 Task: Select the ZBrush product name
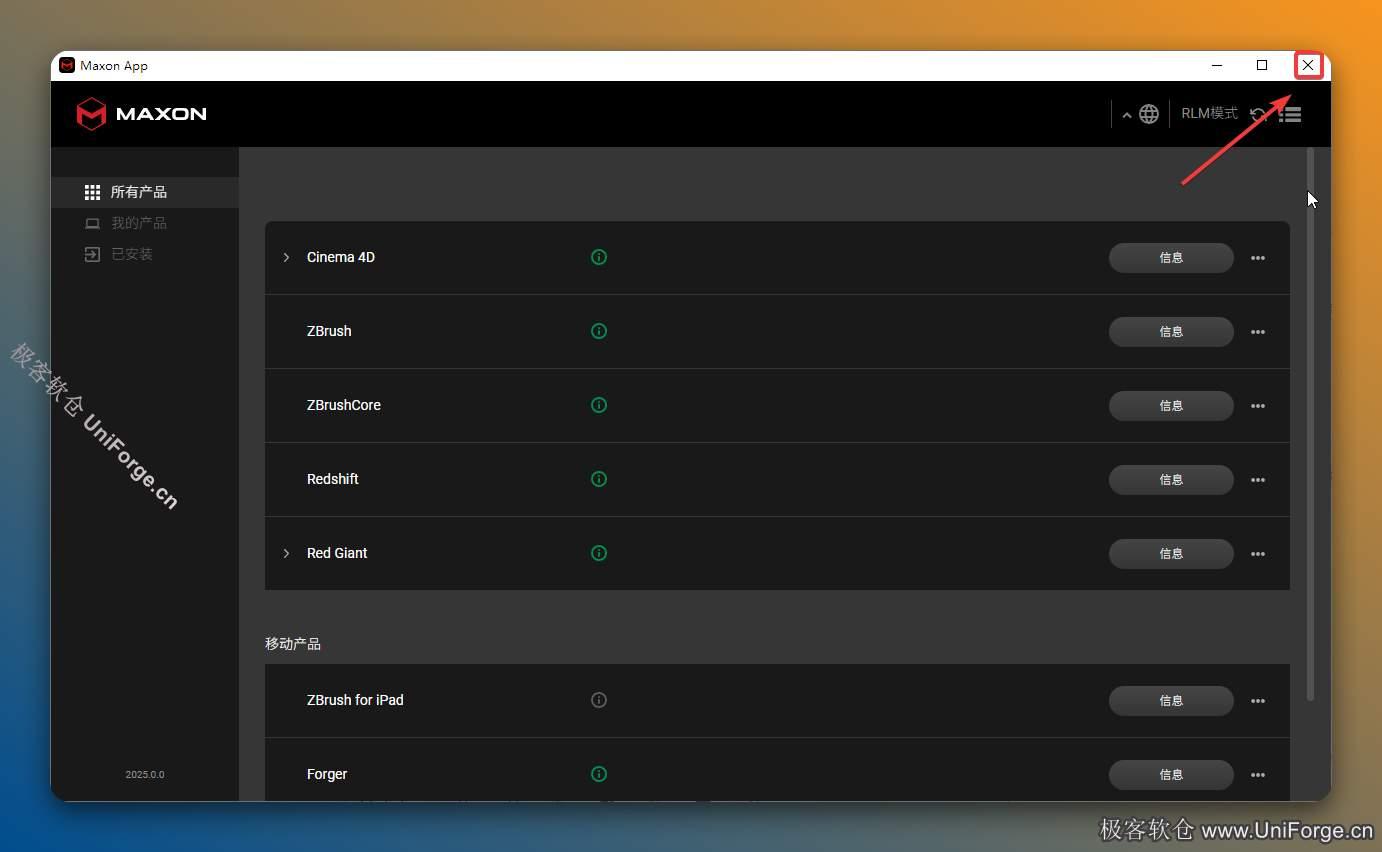coord(329,331)
